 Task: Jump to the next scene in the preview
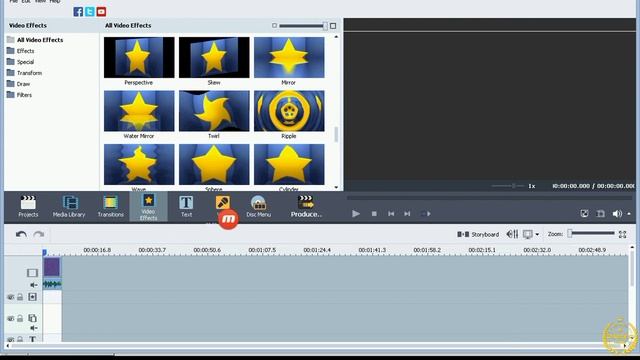tap(426, 213)
